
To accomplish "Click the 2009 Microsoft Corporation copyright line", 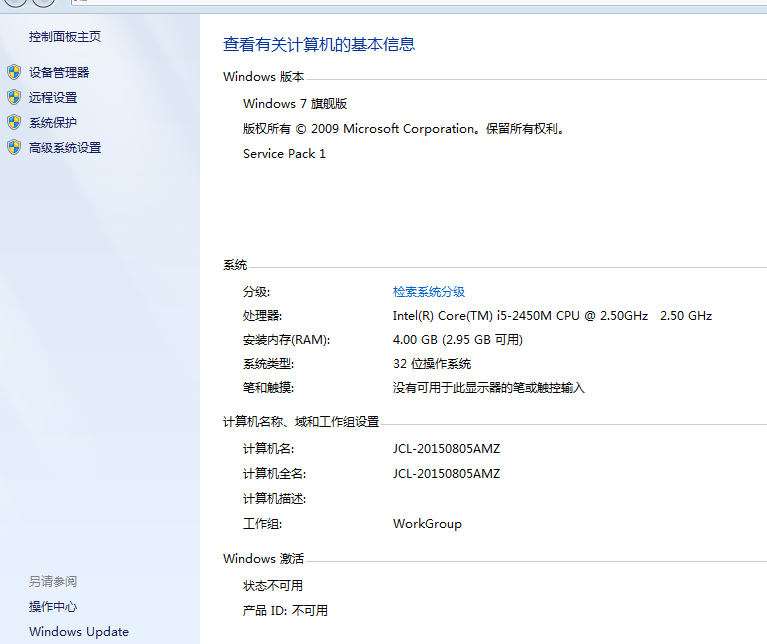I will (404, 129).
